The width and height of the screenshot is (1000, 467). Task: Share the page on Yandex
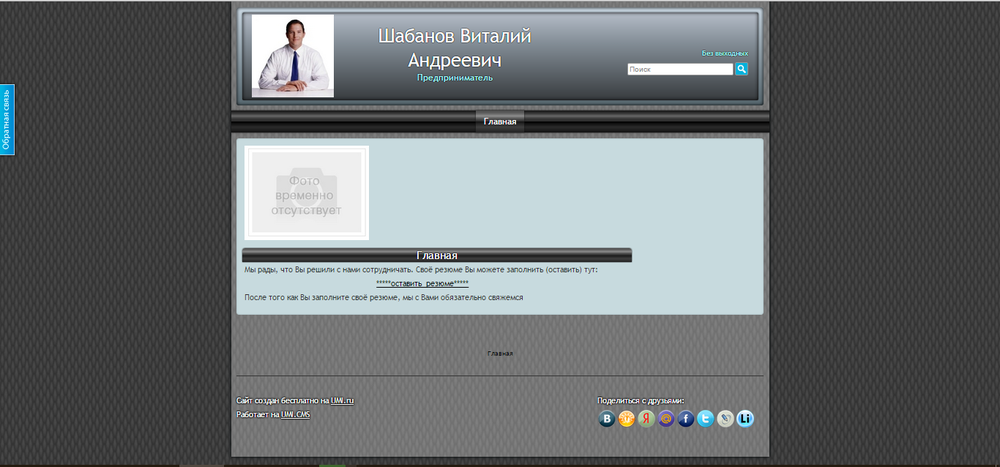tap(646, 419)
